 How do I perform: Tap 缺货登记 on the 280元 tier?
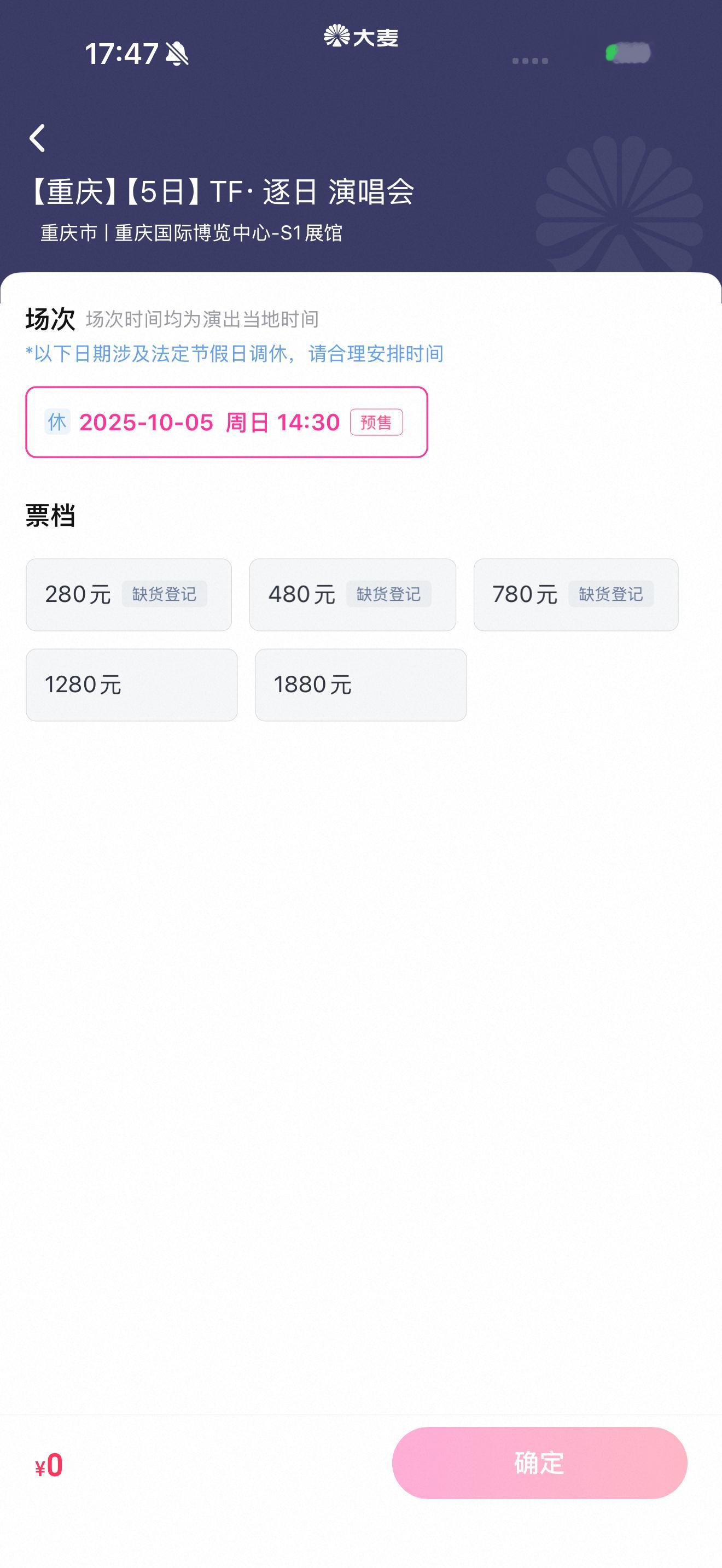[165, 594]
